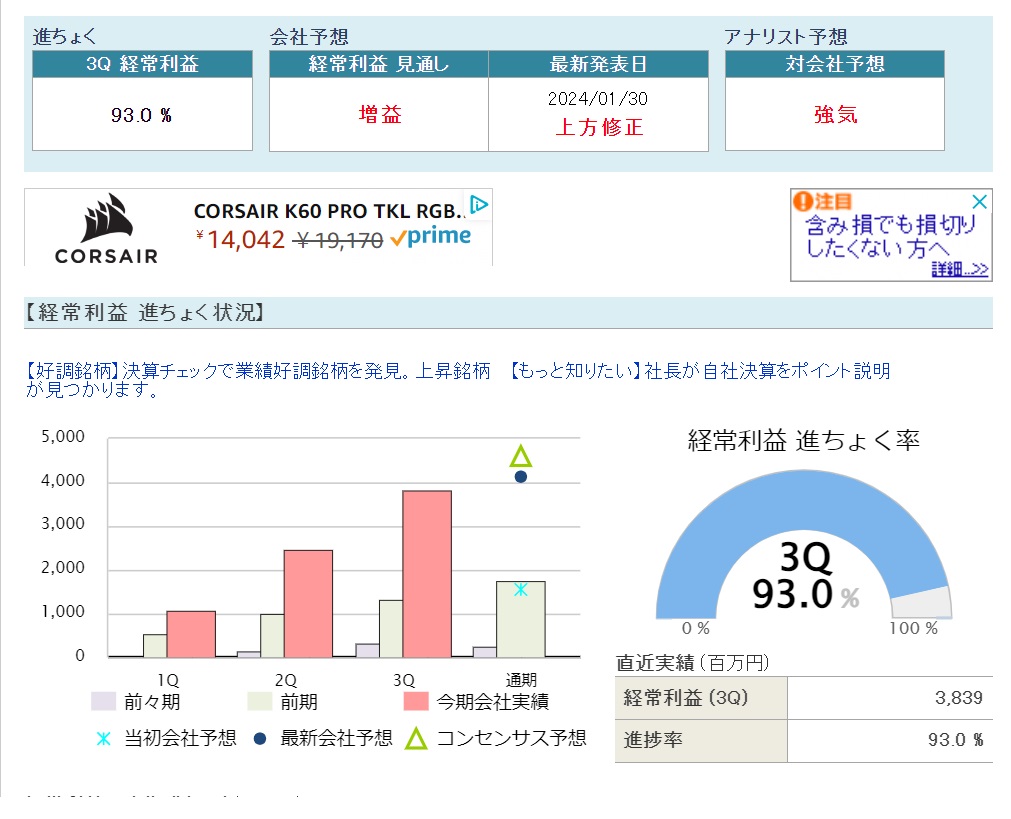Click the コンセンサス予想 legend triangle icon
1011x819 pixels.
tap(416, 739)
